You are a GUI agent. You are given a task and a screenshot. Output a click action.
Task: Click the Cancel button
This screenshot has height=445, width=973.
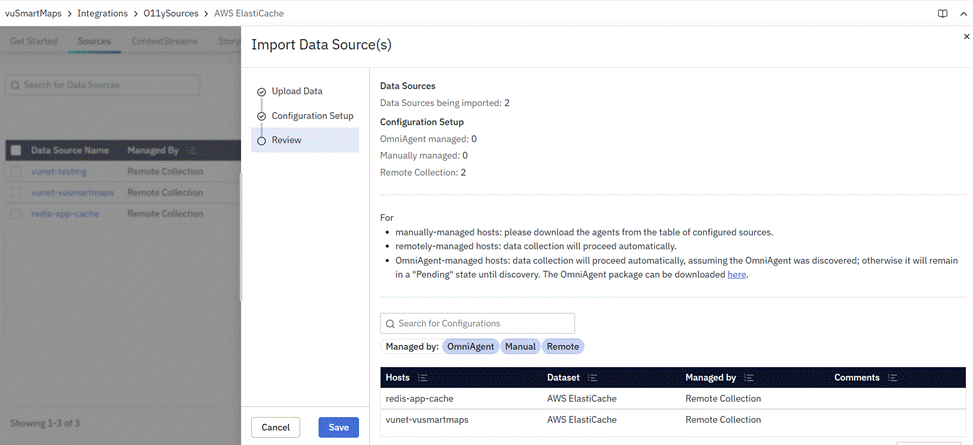point(275,427)
